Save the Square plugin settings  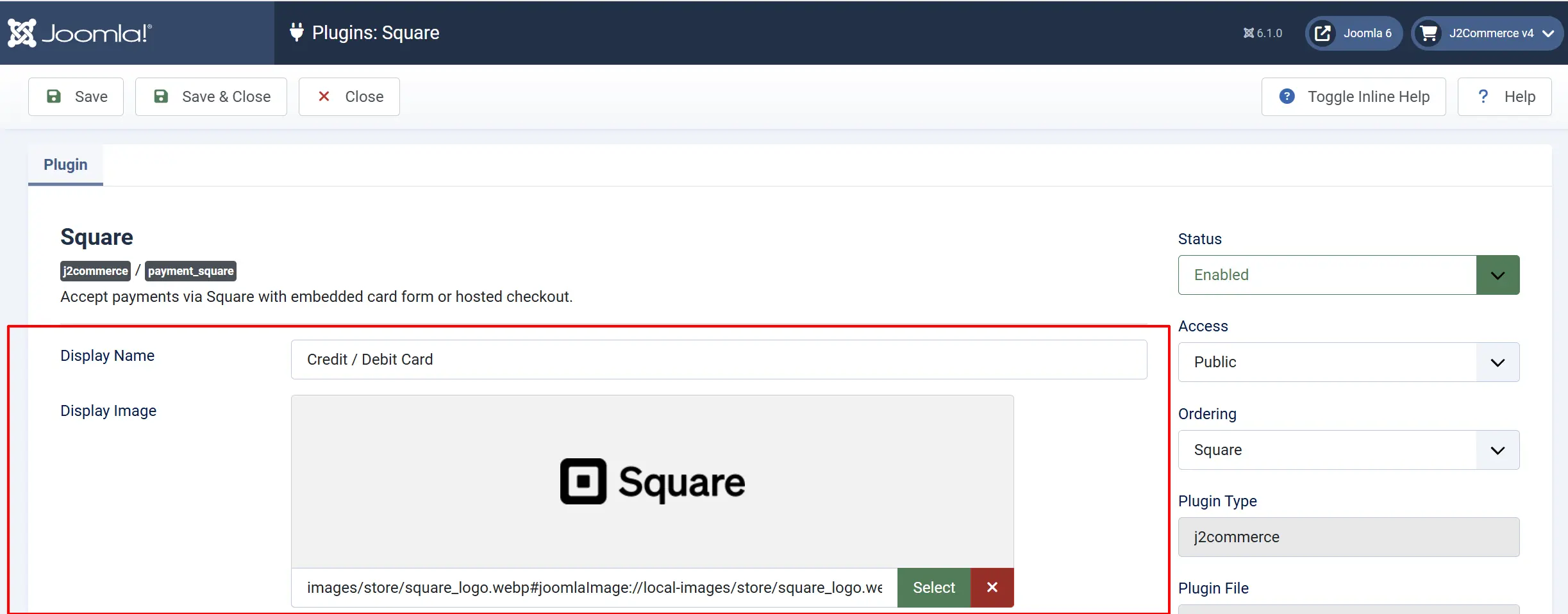coord(76,97)
